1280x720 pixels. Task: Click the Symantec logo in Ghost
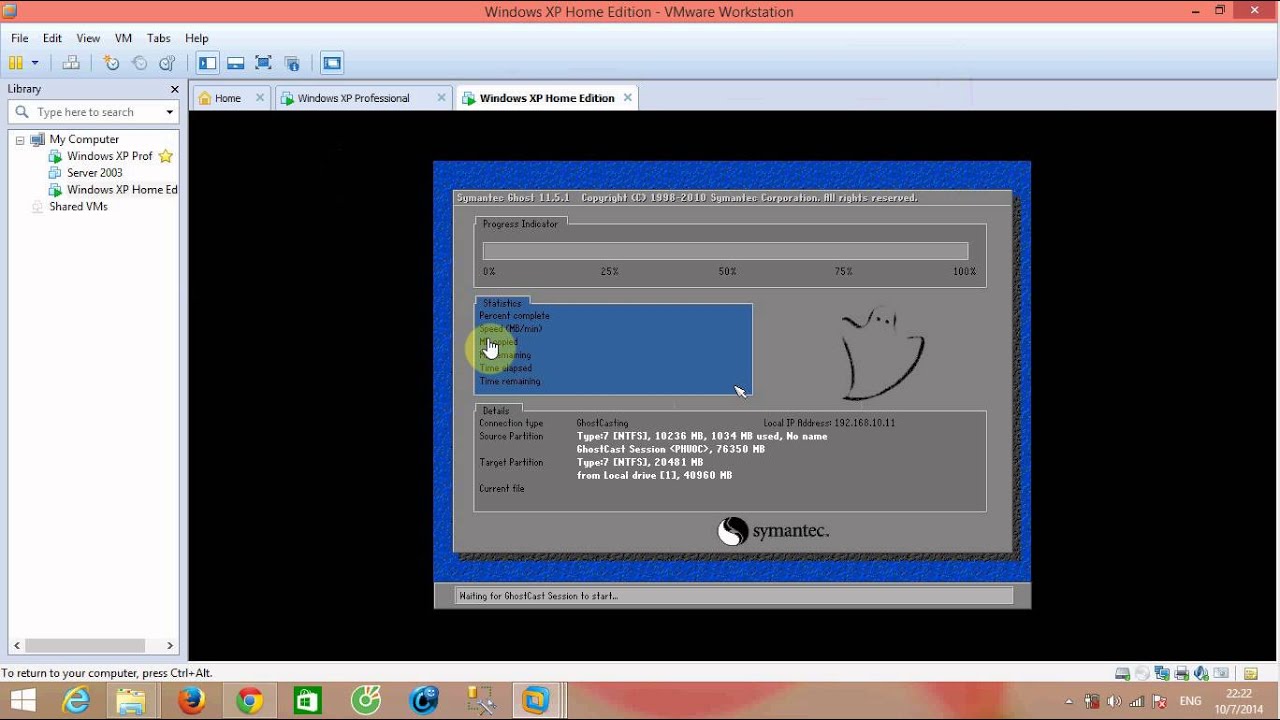(x=773, y=531)
